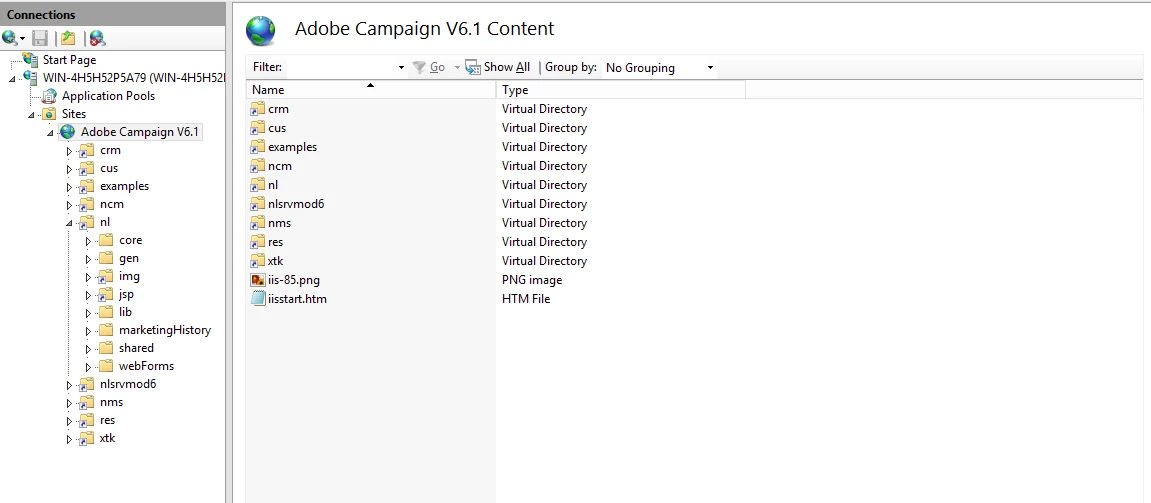Open the dropdown arrow next to Go
The image size is (1151, 503).
pyautogui.click(x=457, y=68)
